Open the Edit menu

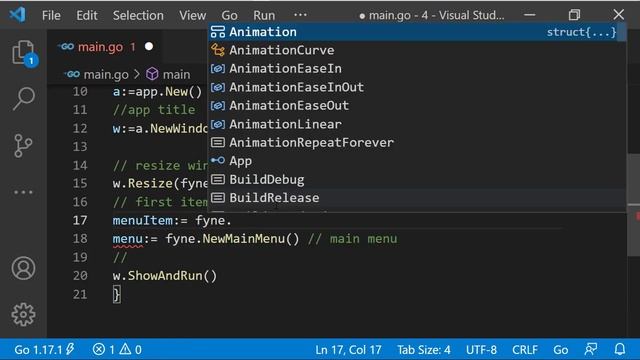pyautogui.click(x=87, y=16)
